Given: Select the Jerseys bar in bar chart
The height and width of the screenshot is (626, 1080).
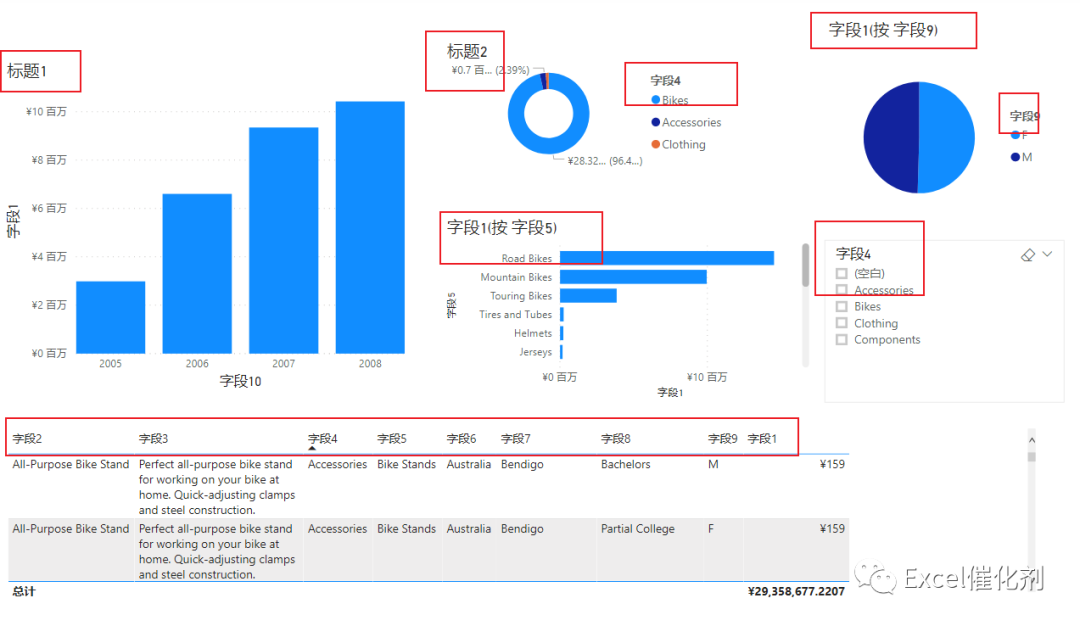Looking at the screenshot, I should [562, 352].
